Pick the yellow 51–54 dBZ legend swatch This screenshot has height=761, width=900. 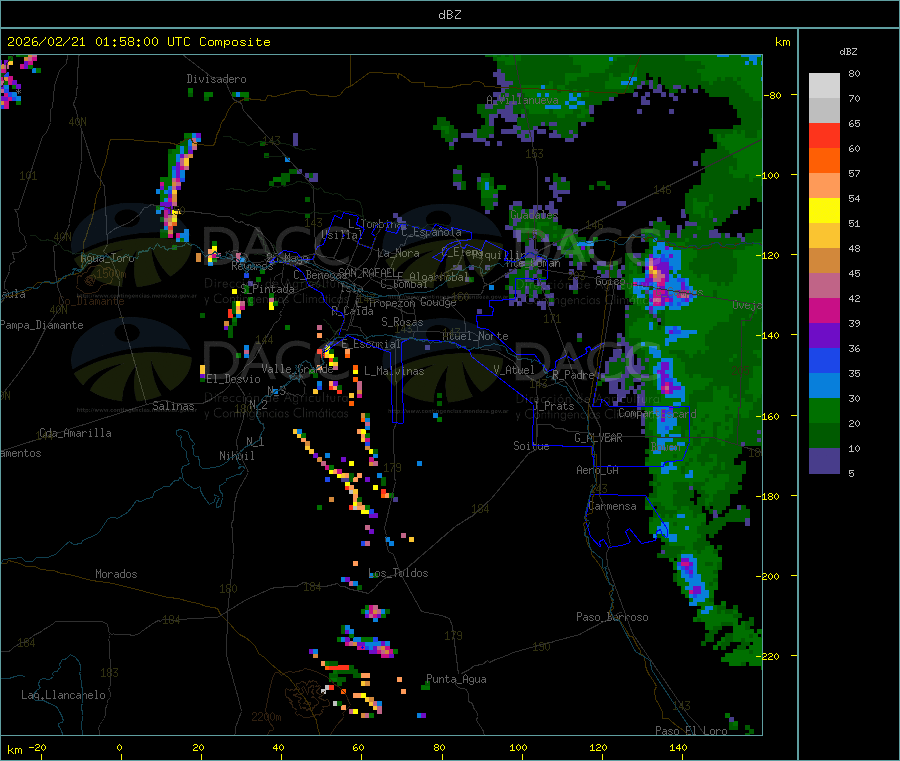(x=824, y=211)
